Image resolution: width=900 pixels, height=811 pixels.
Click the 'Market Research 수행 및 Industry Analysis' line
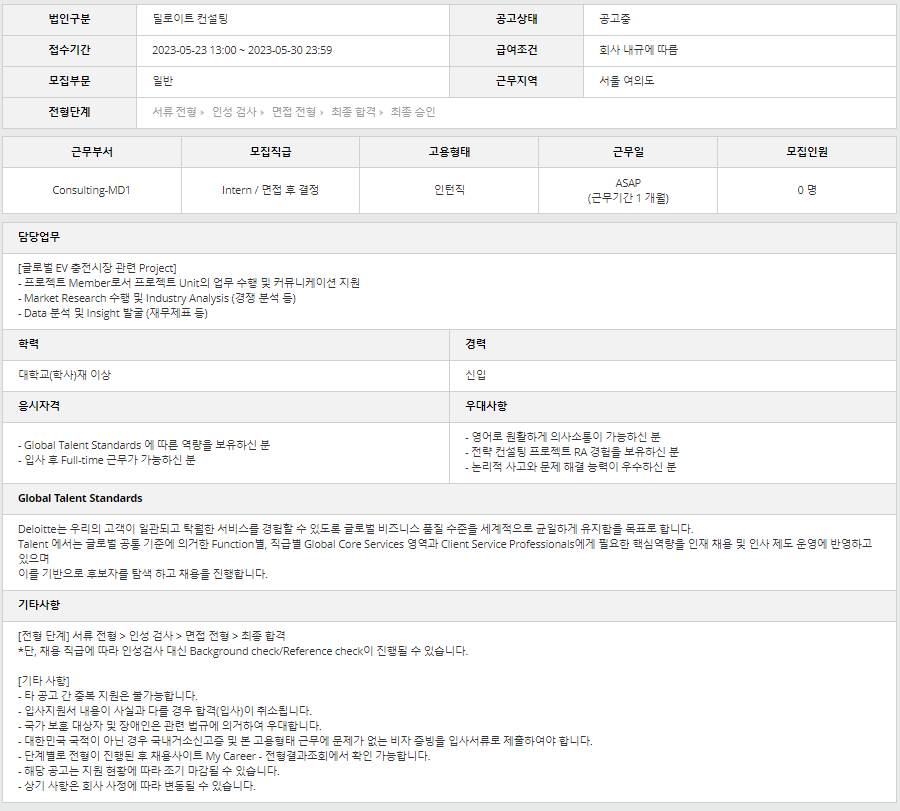tap(157, 298)
